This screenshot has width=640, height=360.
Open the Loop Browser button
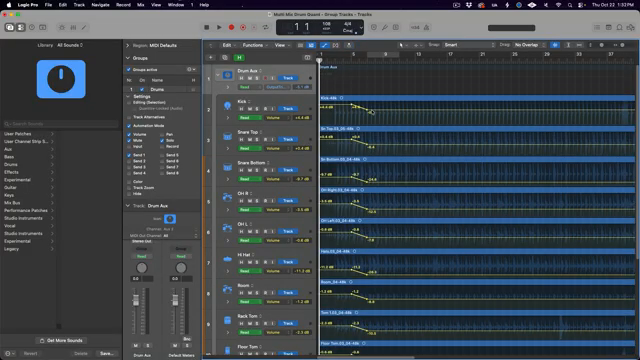619,27
